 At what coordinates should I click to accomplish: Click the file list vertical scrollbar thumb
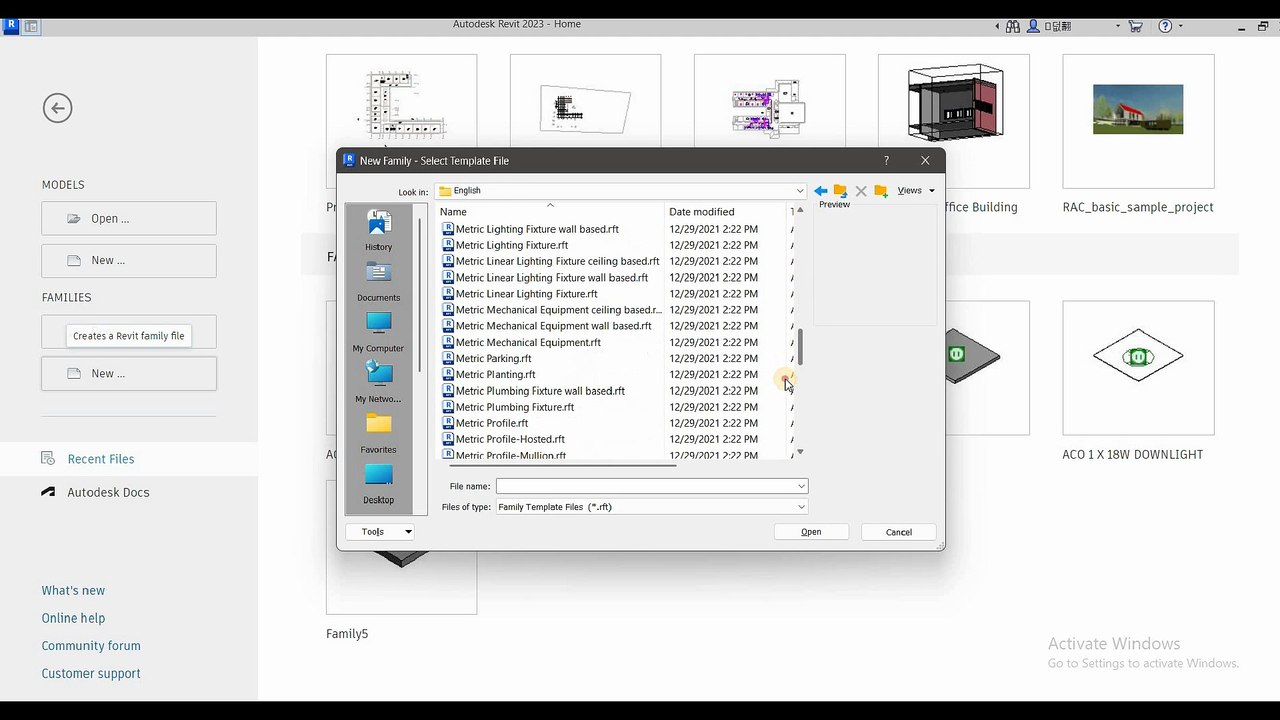click(x=800, y=346)
